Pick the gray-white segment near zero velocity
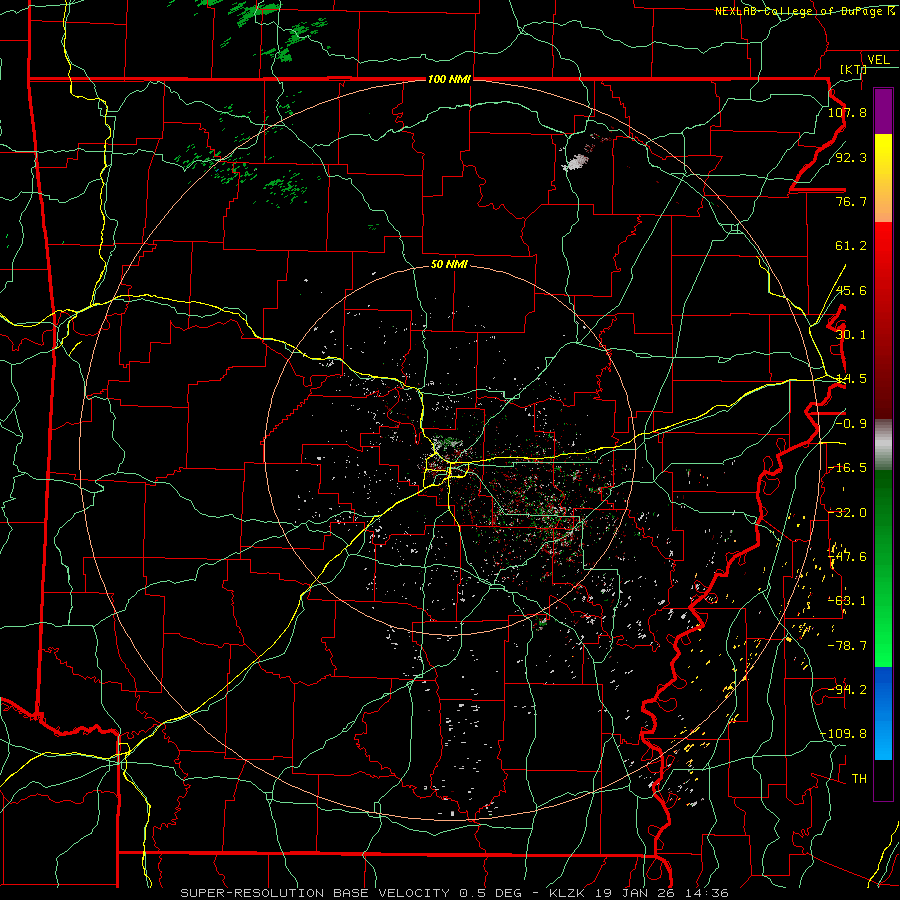900x900 pixels. pyautogui.click(x=883, y=444)
